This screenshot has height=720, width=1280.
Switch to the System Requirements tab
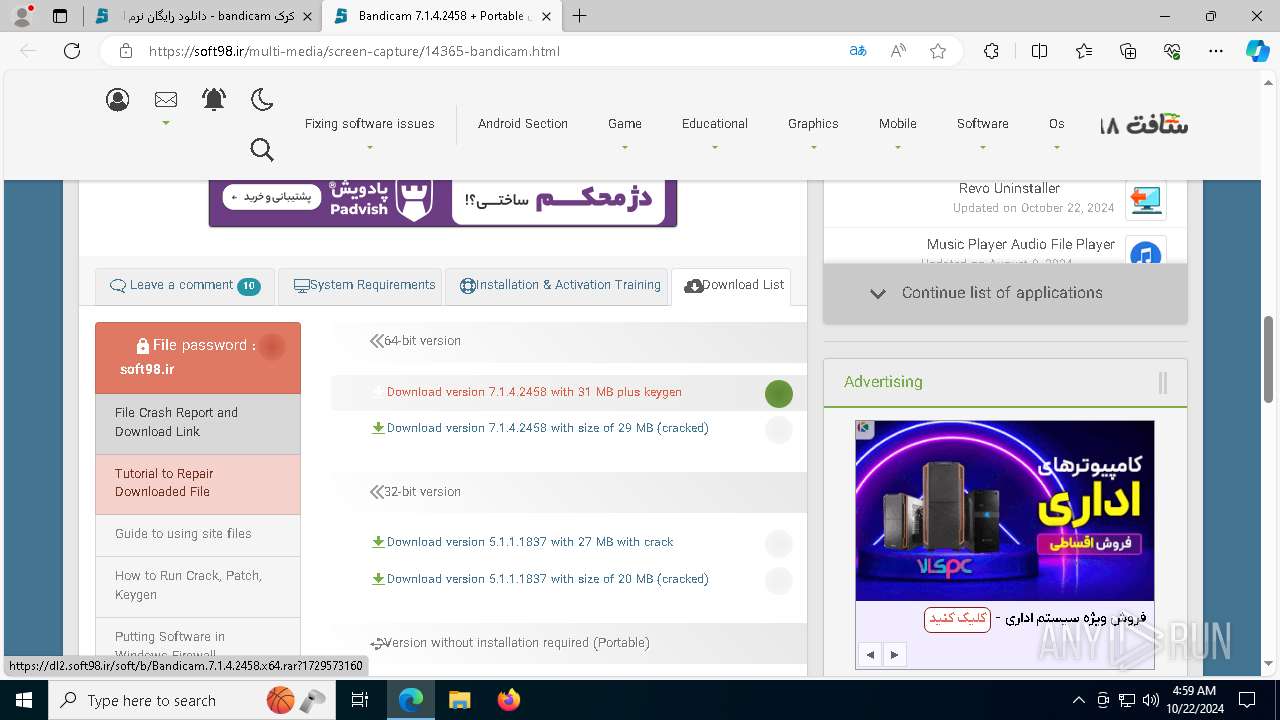[360, 286]
